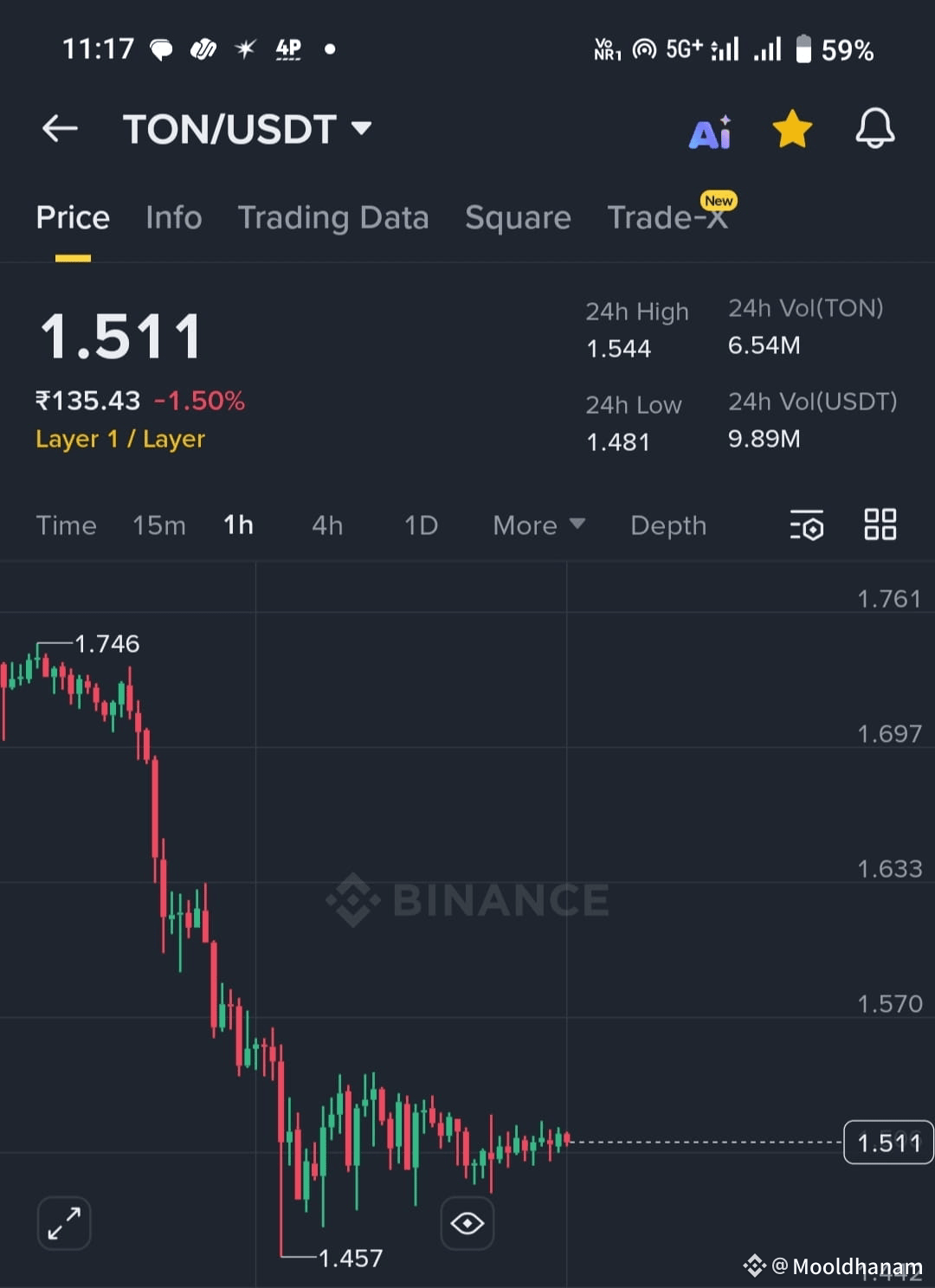Toggle the yellow favorite star
This screenshot has width=935, height=1288.
(x=792, y=129)
